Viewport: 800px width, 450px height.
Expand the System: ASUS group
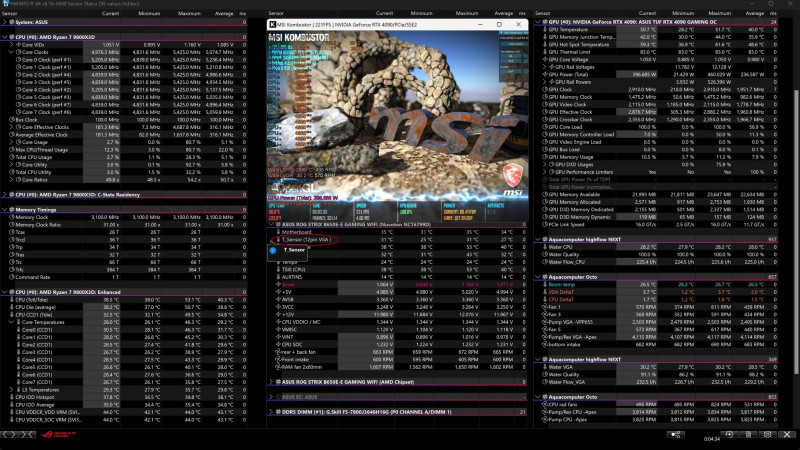click(5, 22)
